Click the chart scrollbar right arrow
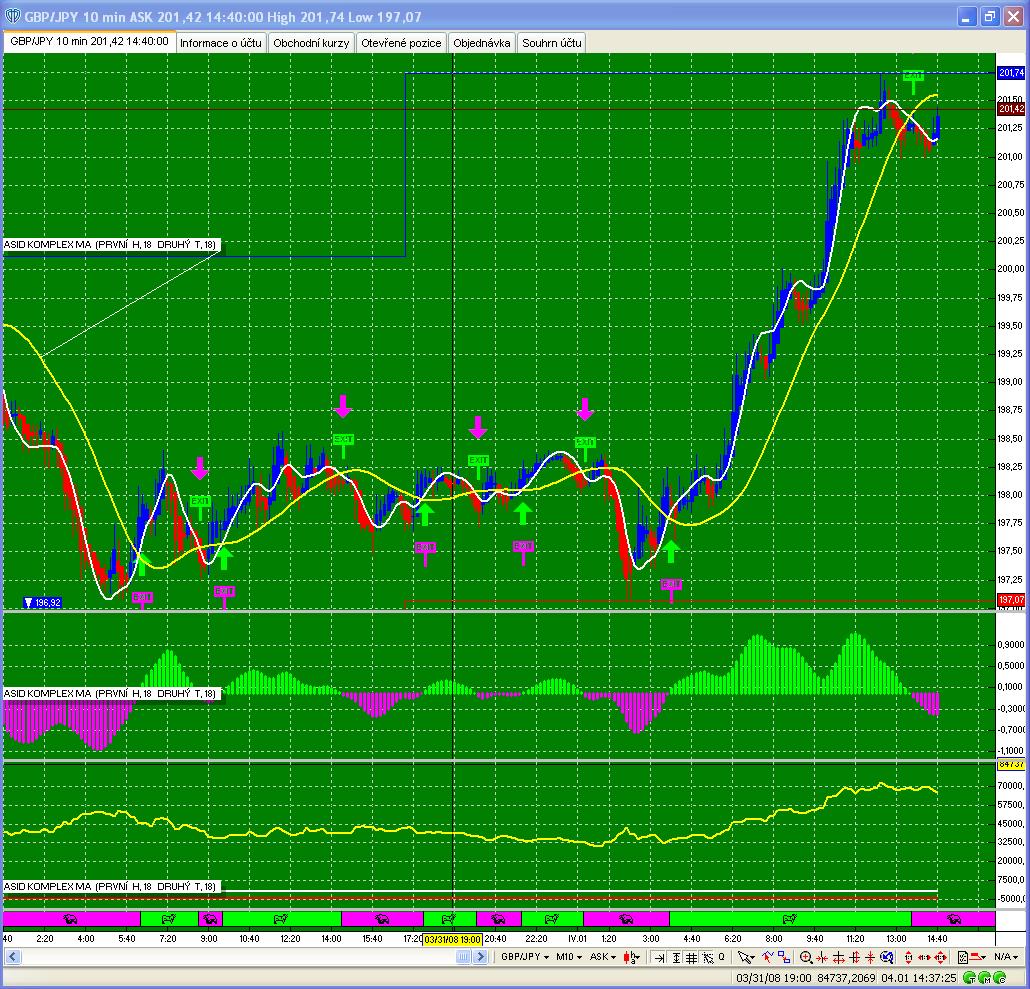 click(480, 957)
